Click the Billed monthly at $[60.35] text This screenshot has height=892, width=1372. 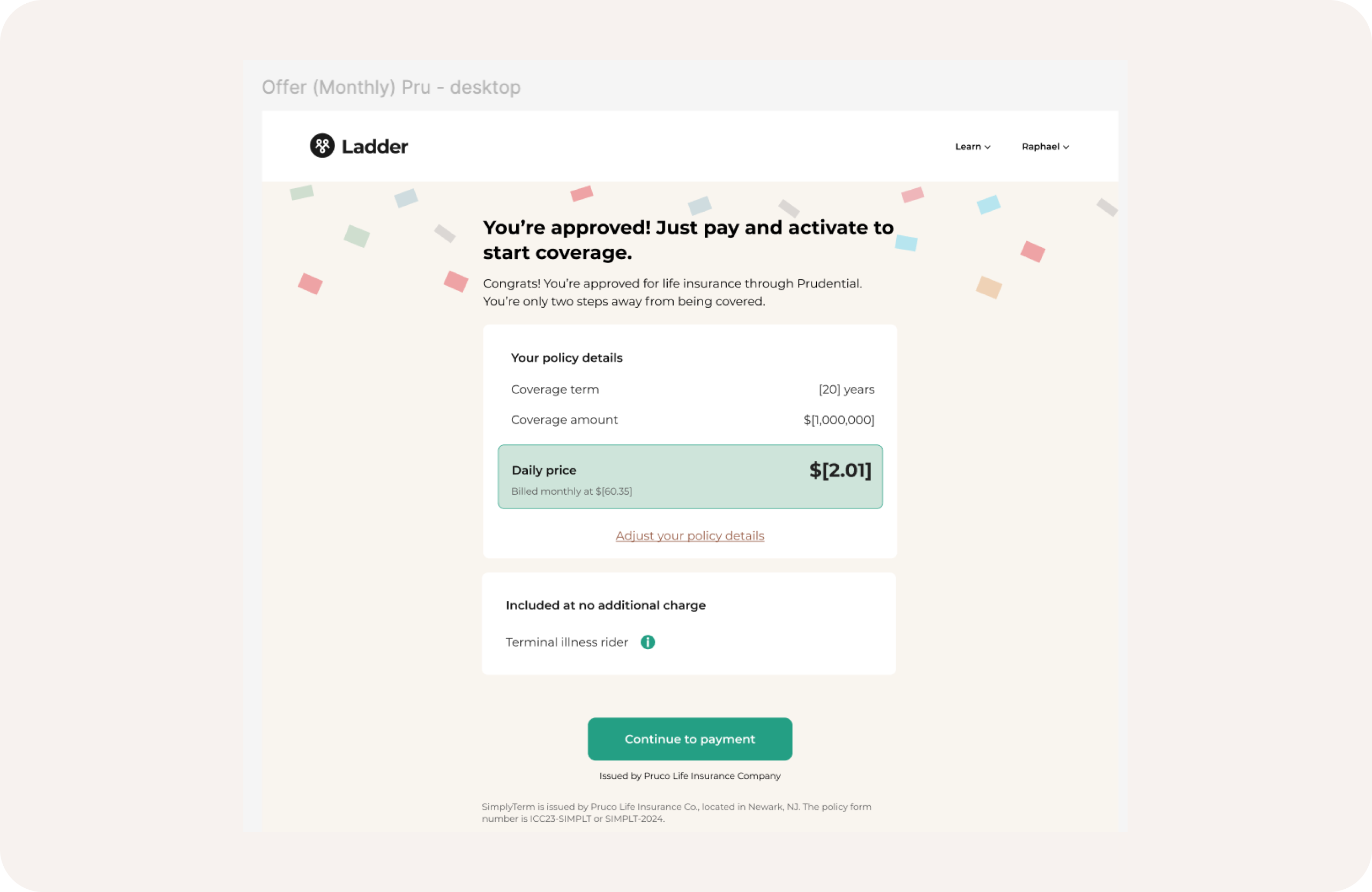pyautogui.click(x=571, y=491)
